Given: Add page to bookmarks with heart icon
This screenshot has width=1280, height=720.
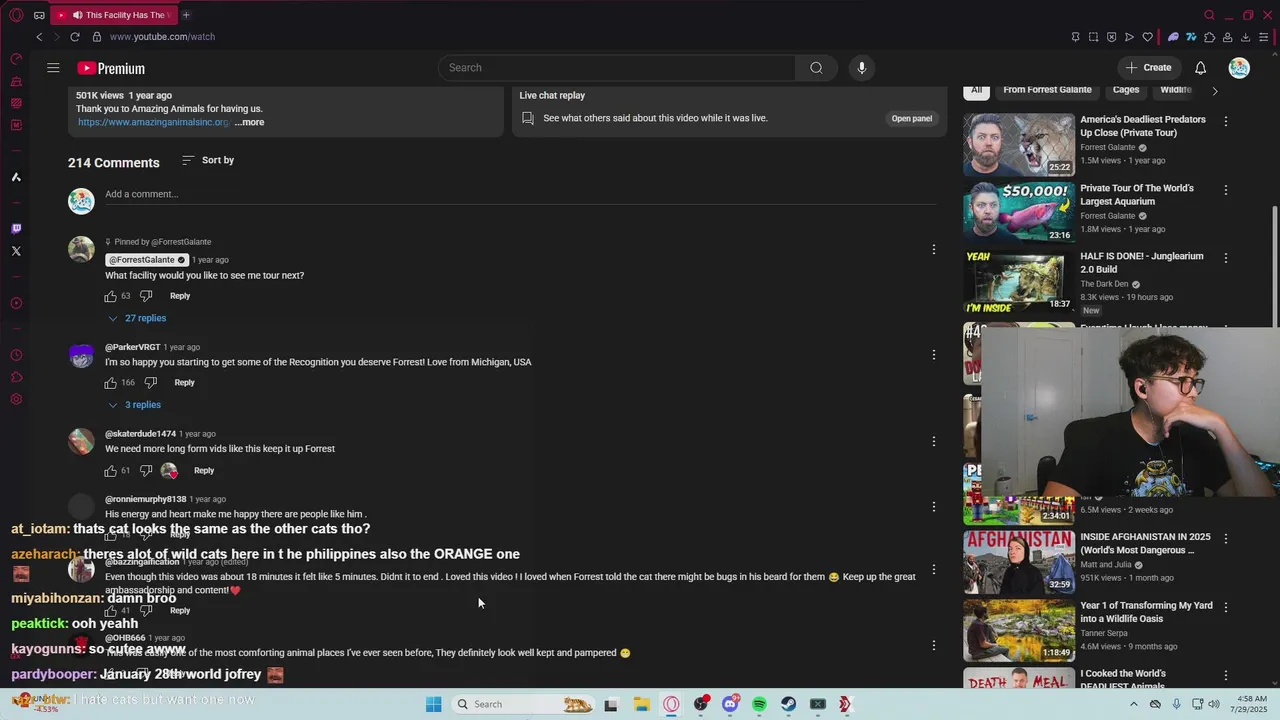Looking at the screenshot, I should [1147, 37].
